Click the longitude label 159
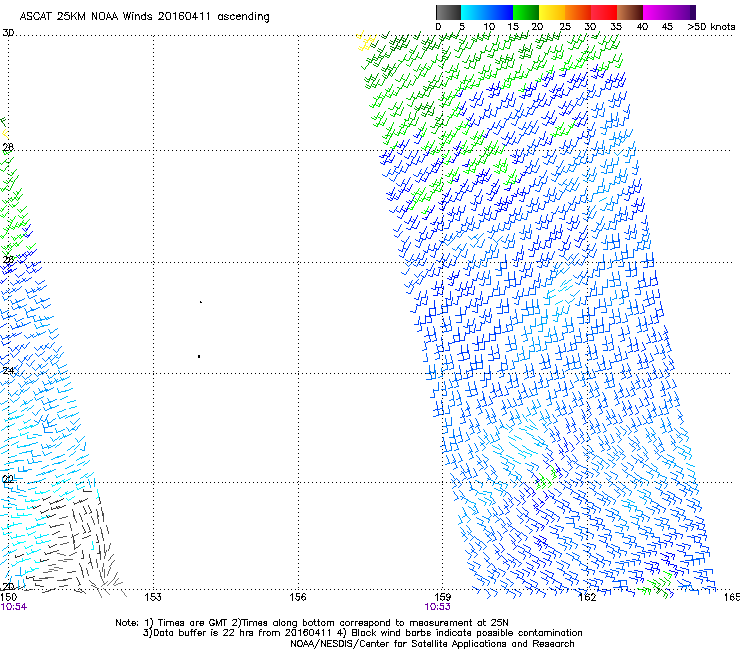Screen dimensions: 740x650 coord(442,597)
